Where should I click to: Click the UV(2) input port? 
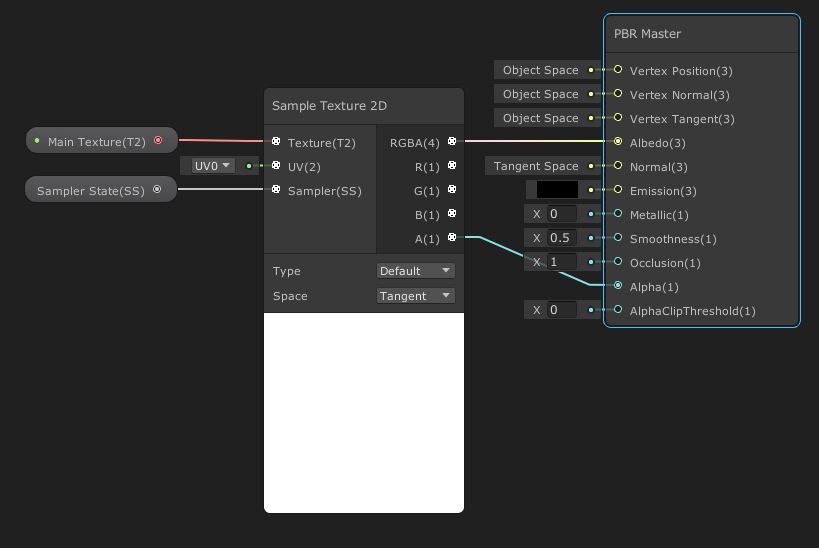276,165
